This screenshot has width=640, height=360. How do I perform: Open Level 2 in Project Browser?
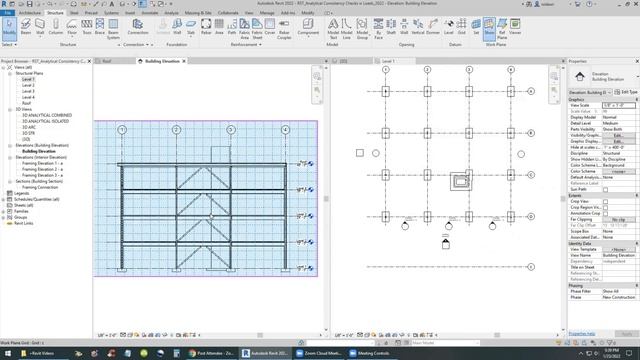28,85
